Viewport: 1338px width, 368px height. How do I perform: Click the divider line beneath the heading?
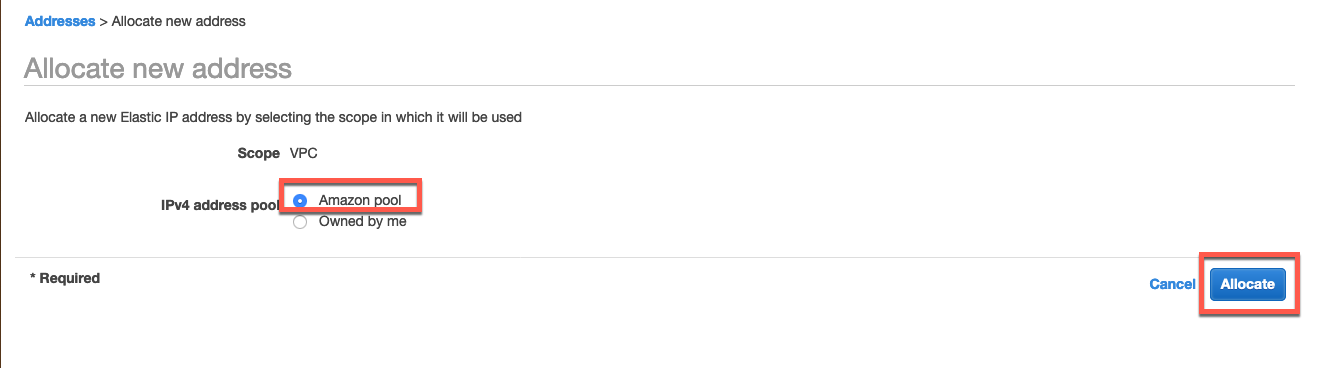659,86
